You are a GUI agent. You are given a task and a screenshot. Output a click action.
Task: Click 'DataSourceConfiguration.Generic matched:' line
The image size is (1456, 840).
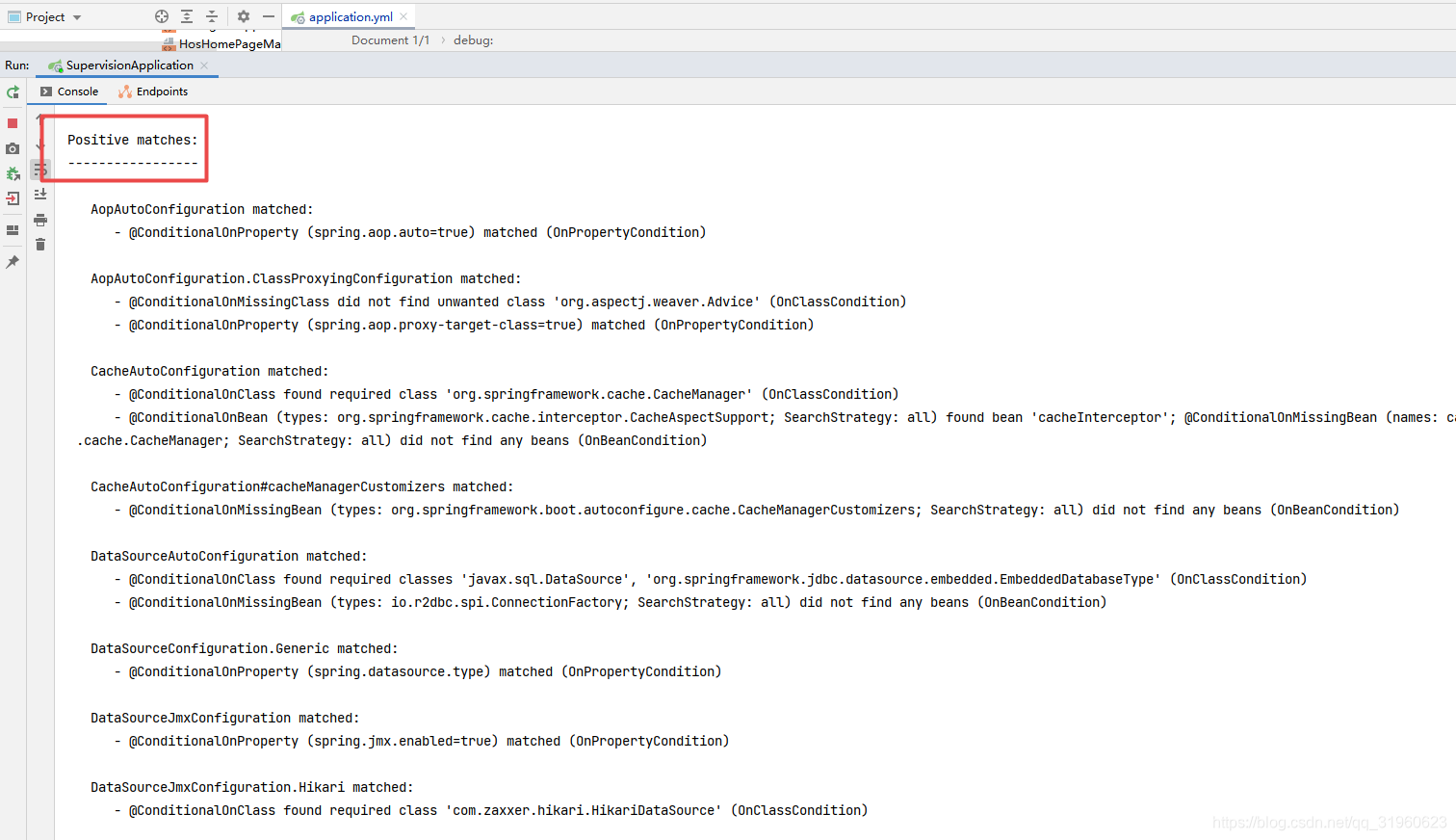[245, 648]
